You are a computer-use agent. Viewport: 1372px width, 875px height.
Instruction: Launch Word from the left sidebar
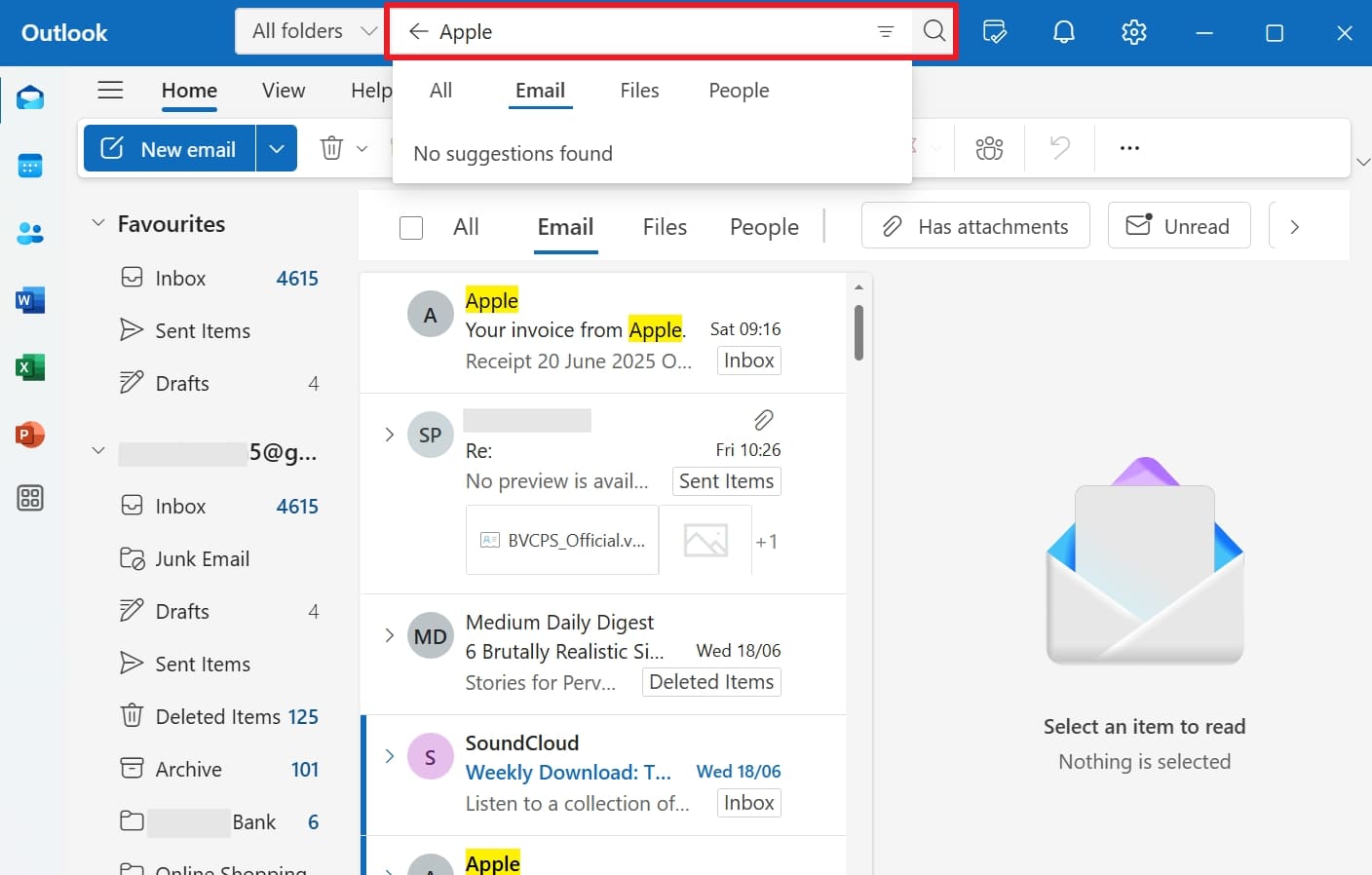[x=29, y=300]
